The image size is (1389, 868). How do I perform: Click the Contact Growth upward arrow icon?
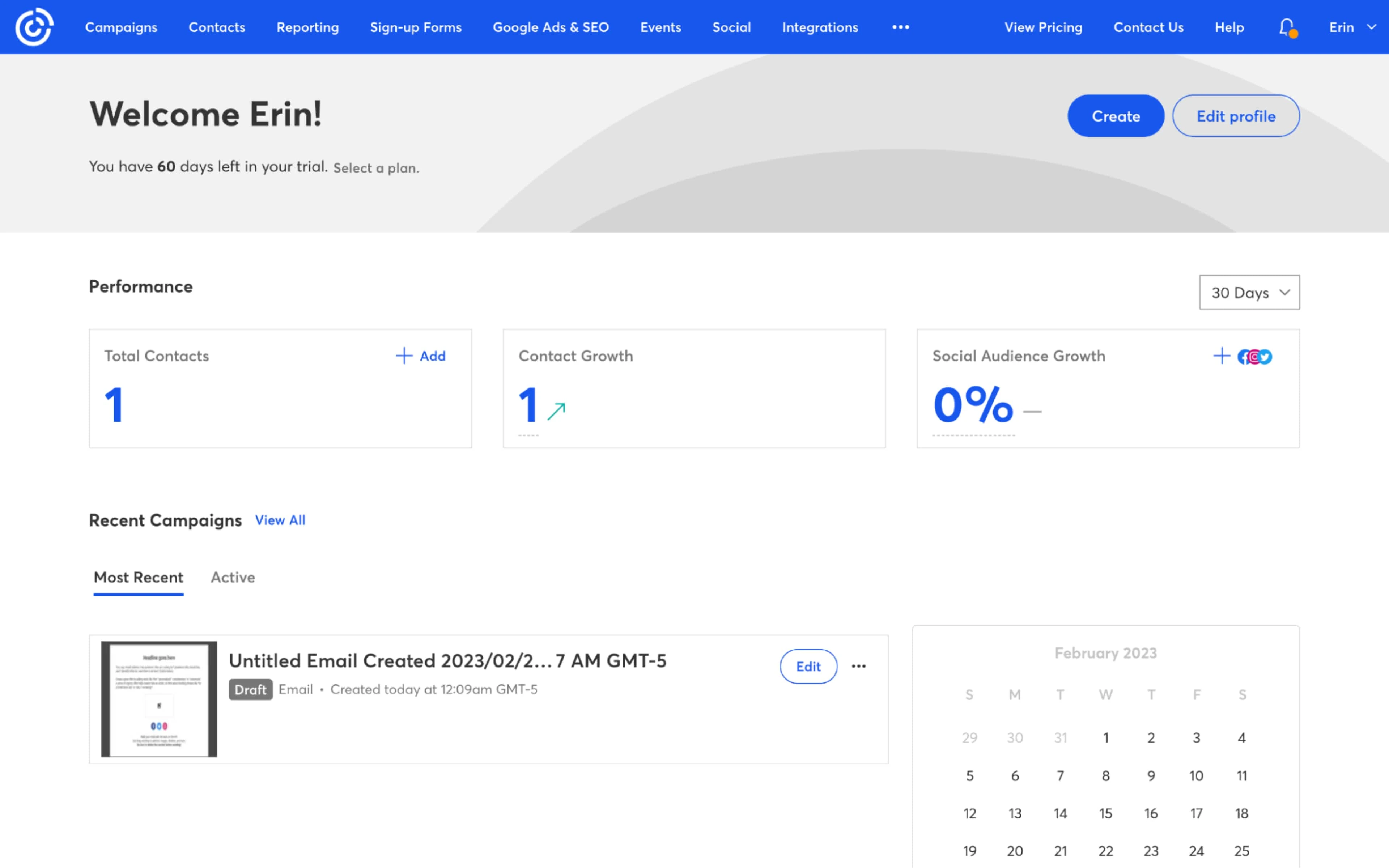pos(556,411)
